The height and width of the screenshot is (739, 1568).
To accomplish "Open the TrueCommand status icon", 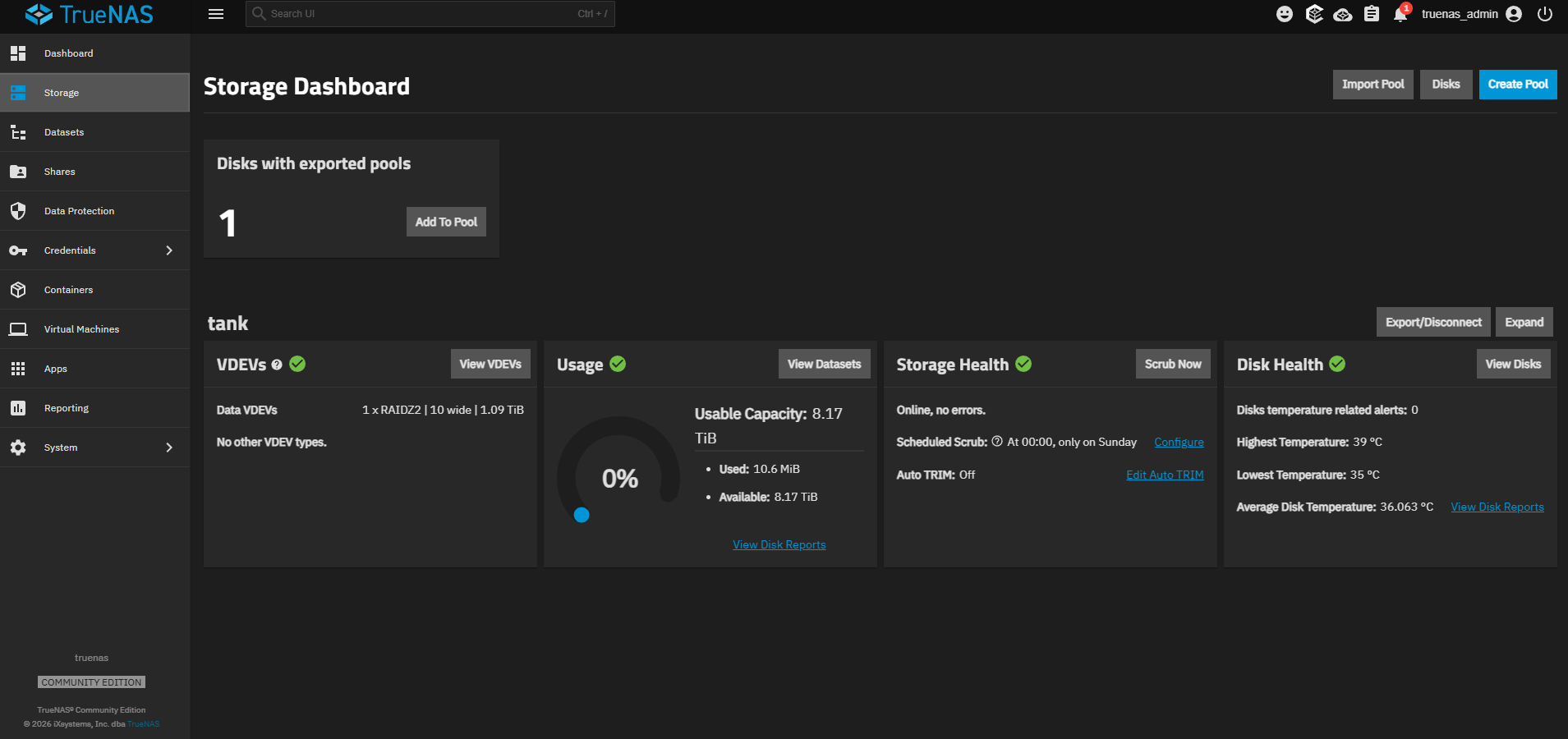I will point(1314,14).
